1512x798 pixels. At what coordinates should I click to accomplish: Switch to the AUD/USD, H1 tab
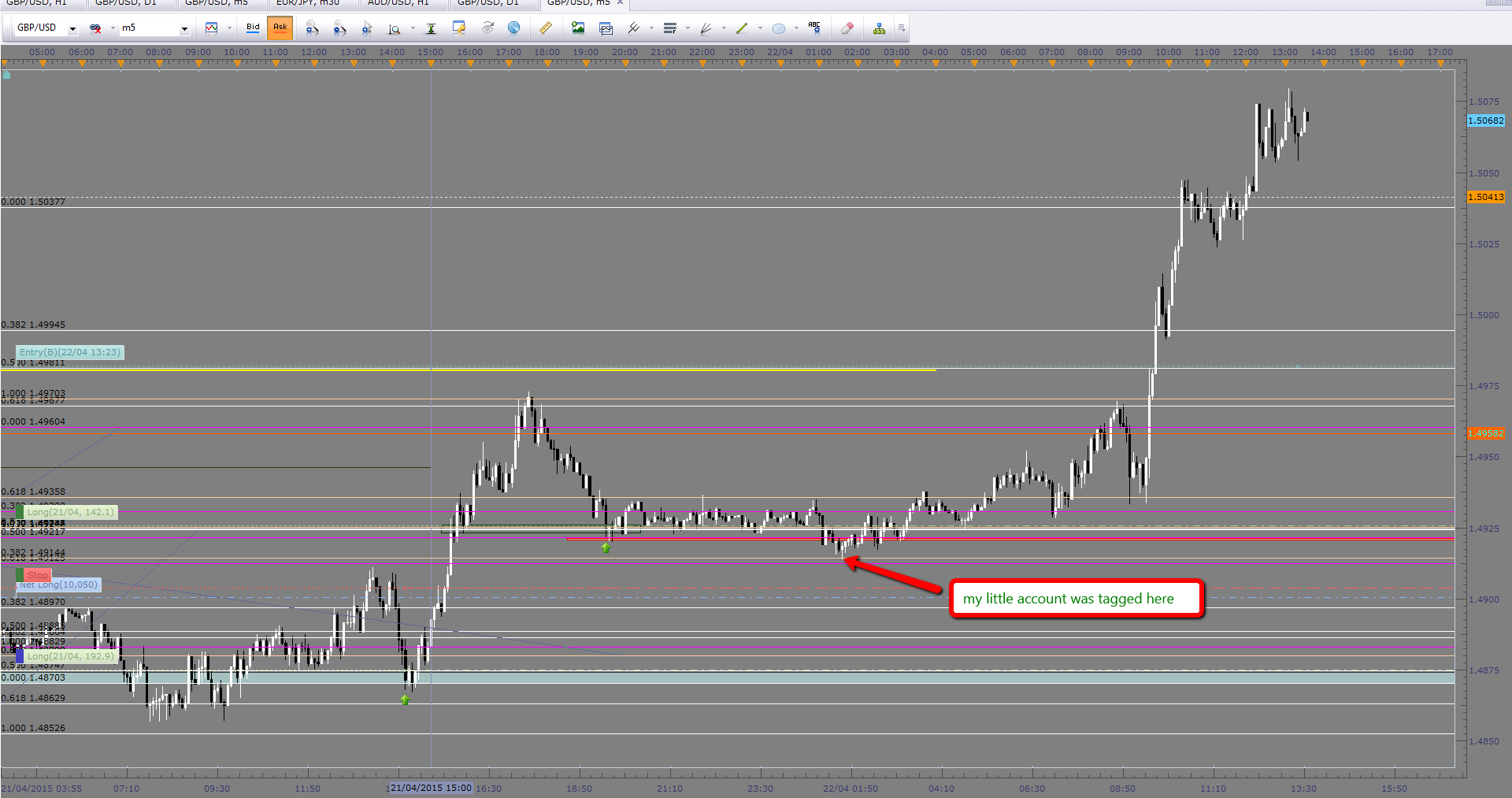click(x=398, y=3)
